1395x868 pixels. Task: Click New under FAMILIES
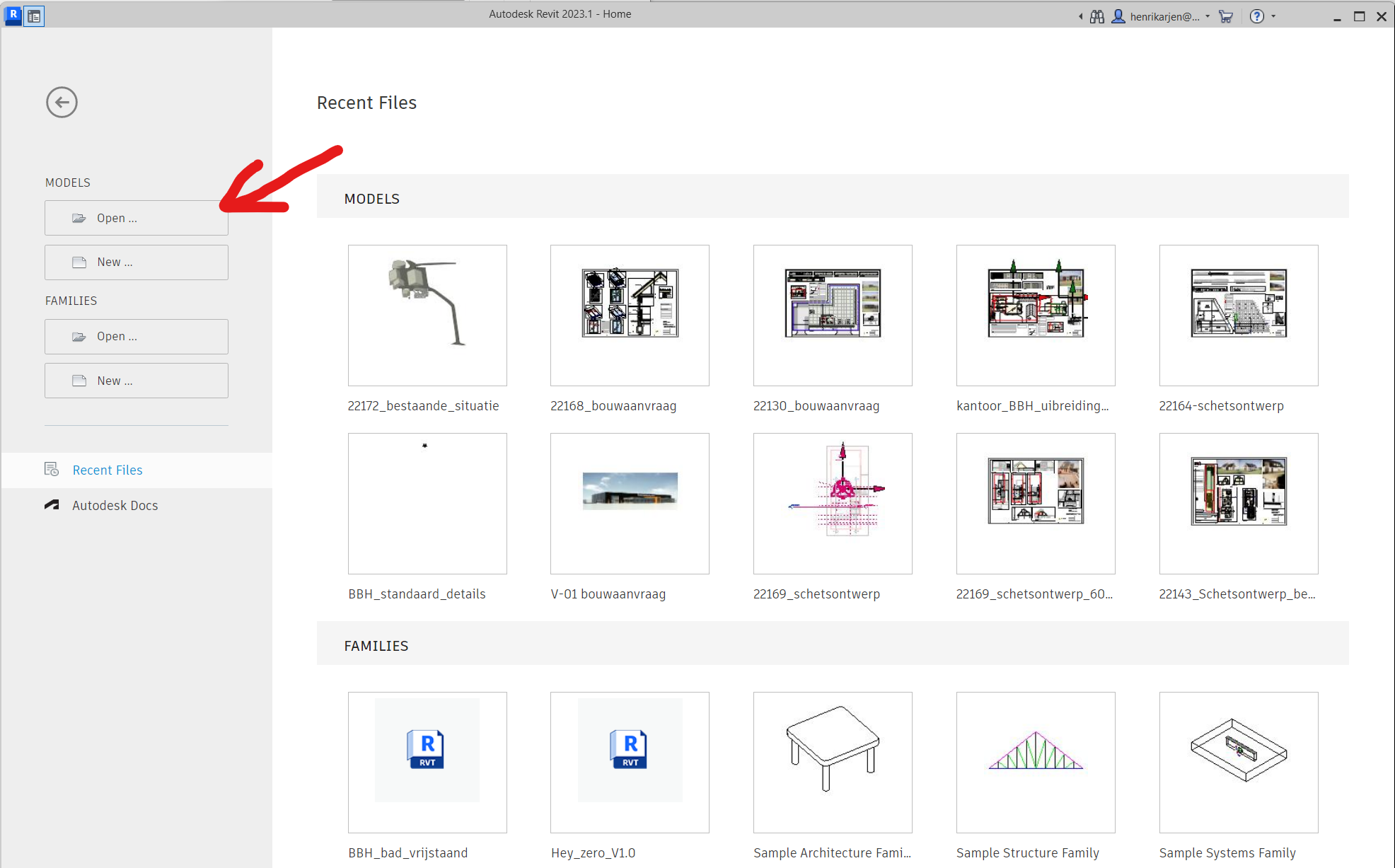[x=136, y=381]
